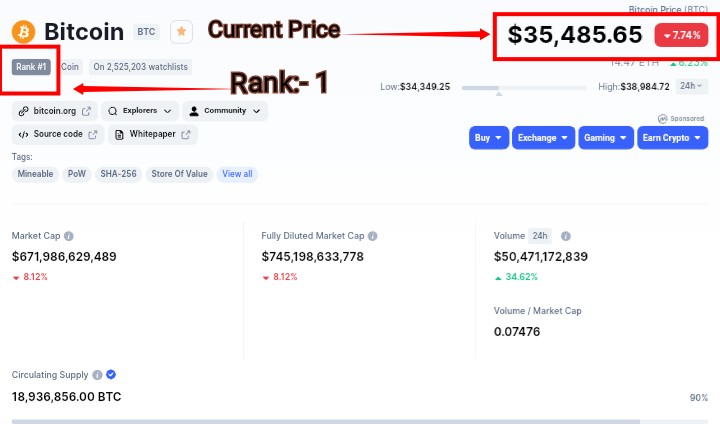Image resolution: width=720 pixels, height=445 pixels.
Task: Open the Buy dropdown button
Action: click(x=489, y=138)
